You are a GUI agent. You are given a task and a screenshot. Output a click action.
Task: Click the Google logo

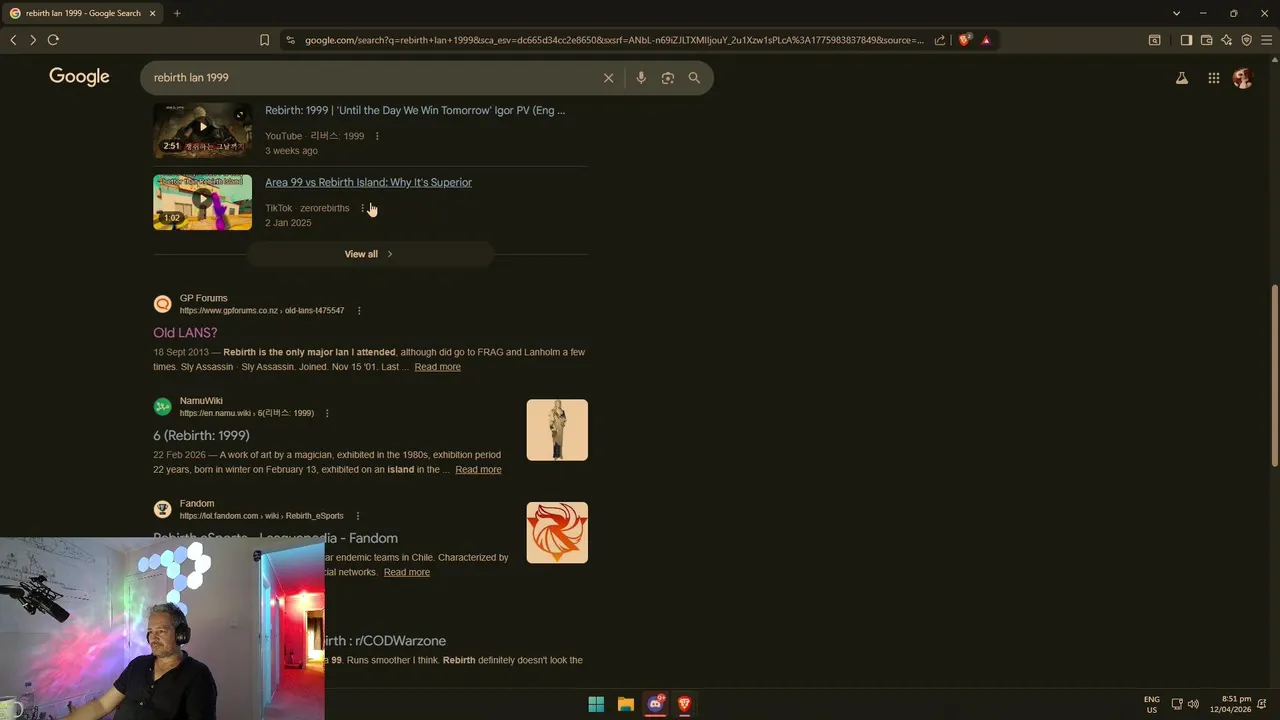[79, 77]
